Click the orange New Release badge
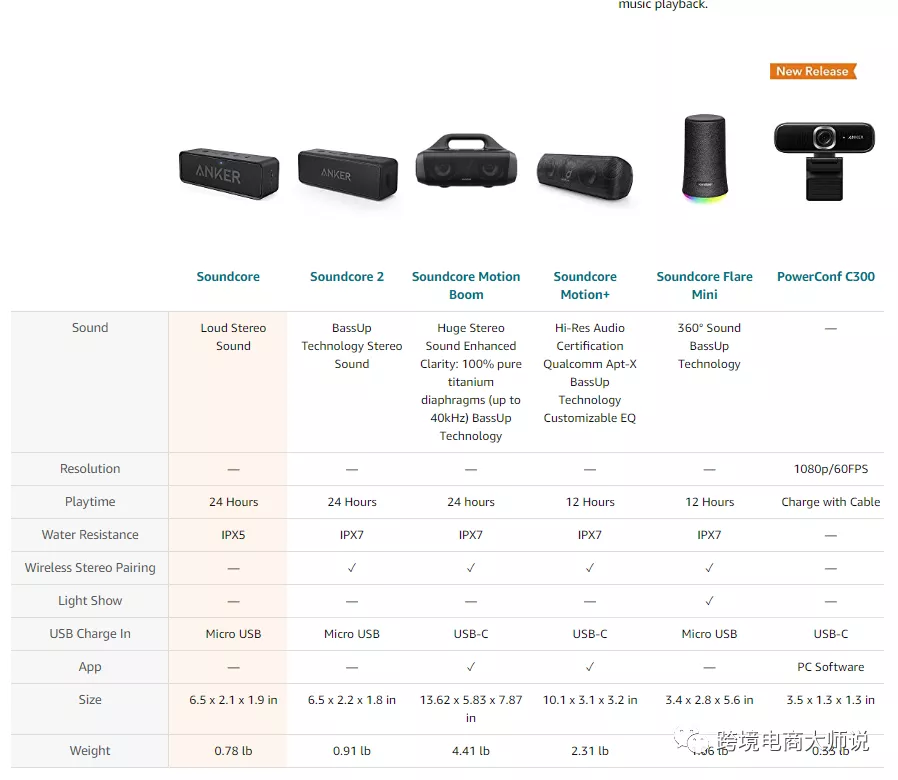This screenshot has height=780, width=898. [813, 71]
